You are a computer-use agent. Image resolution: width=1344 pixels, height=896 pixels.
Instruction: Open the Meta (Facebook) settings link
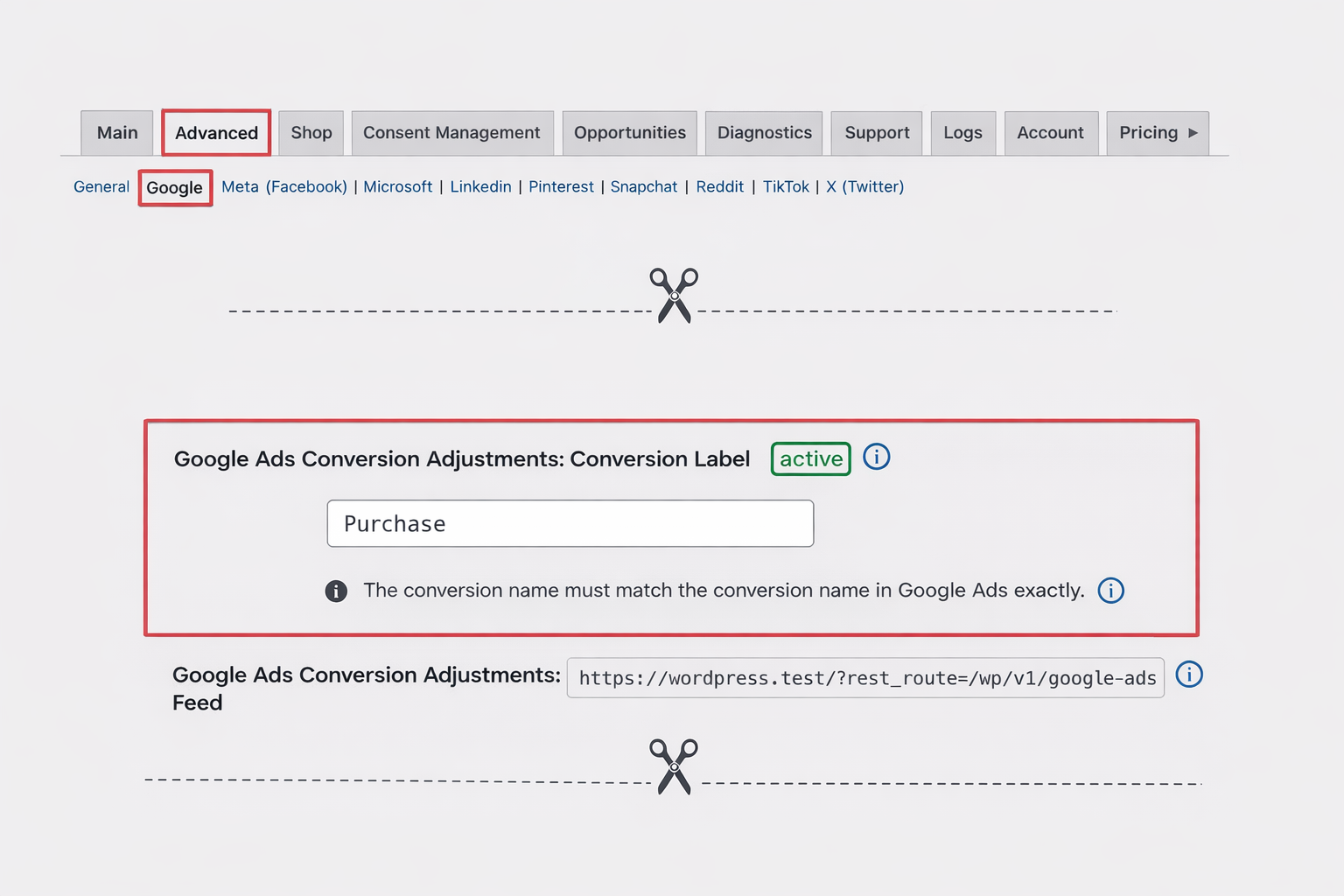(x=284, y=186)
